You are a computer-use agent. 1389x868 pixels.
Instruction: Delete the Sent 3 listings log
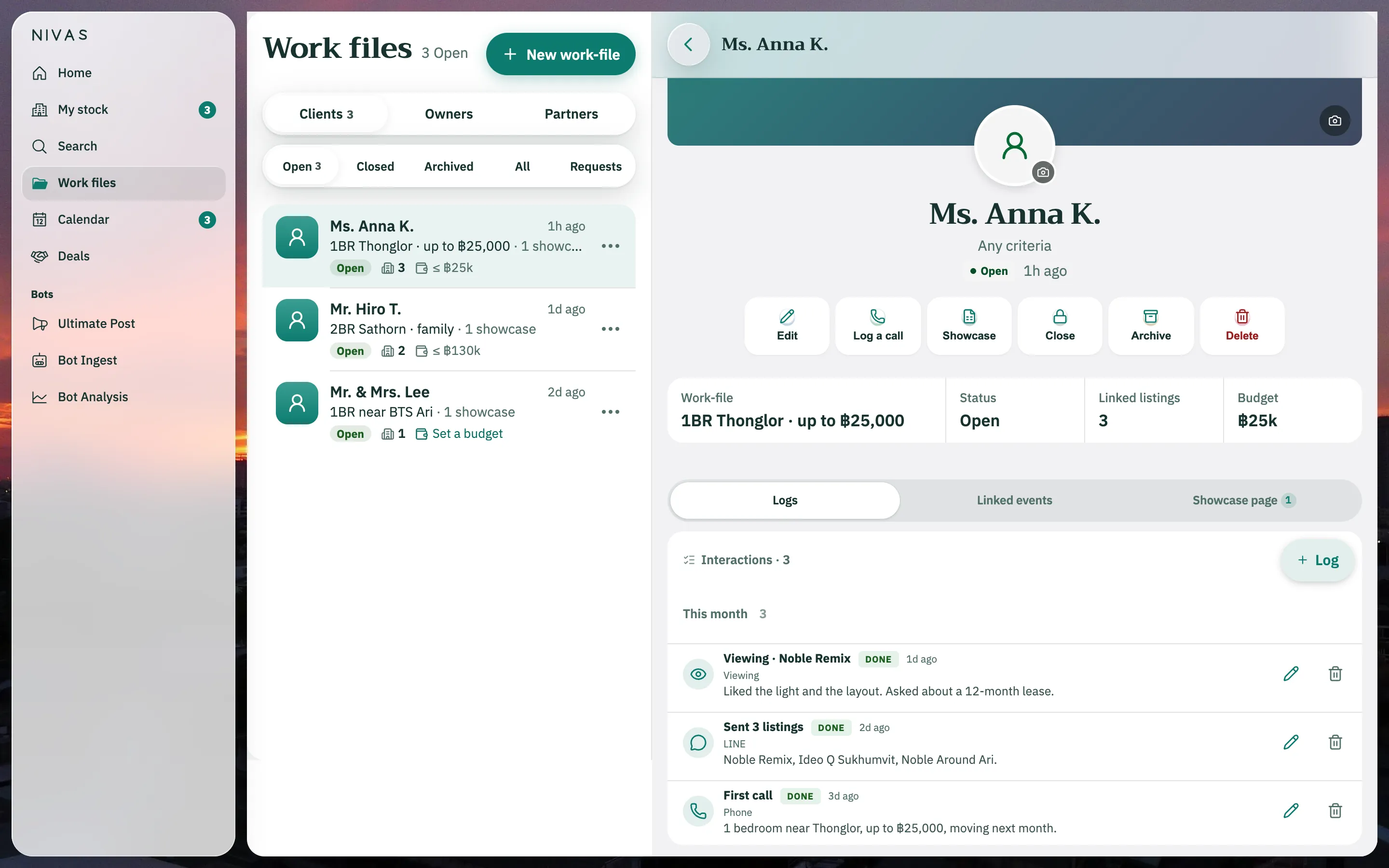[1335, 742]
